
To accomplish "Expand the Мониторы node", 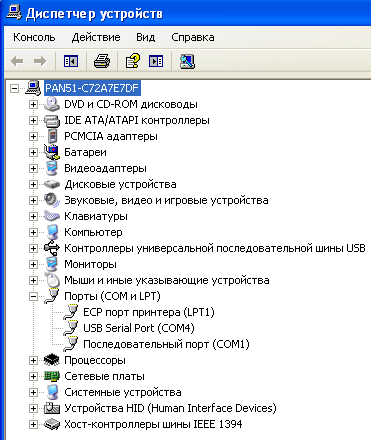I will [33, 265].
